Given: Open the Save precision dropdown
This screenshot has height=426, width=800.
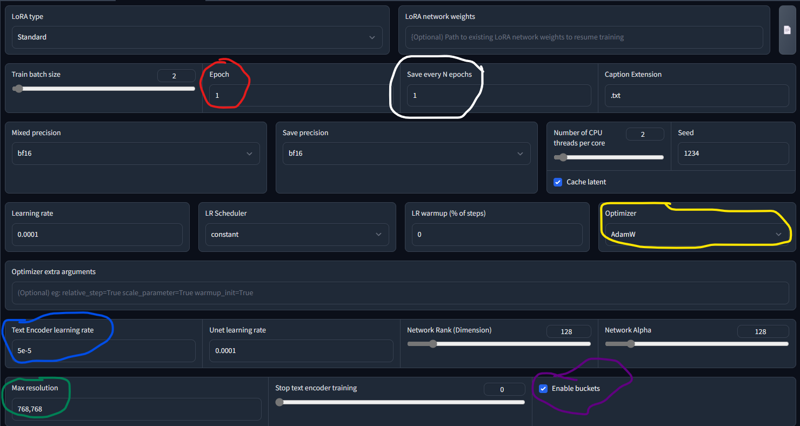Looking at the screenshot, I should click(x=406, y=154).
